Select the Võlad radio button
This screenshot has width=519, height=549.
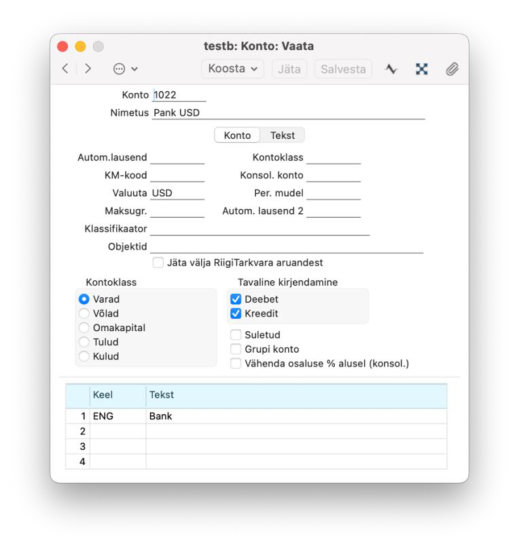coord(84,313)
